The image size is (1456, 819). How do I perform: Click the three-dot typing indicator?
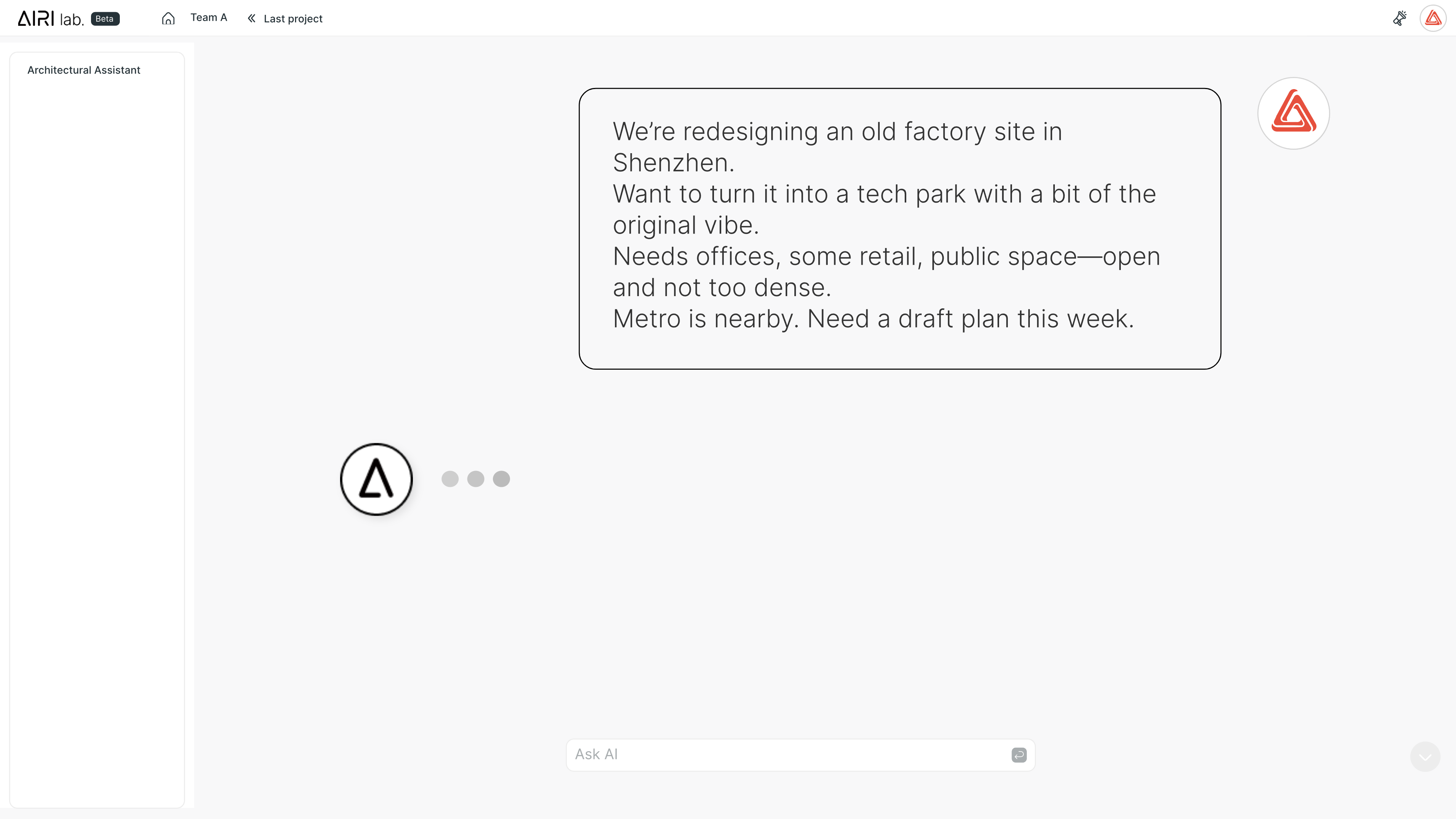click(x=475, y=479)
